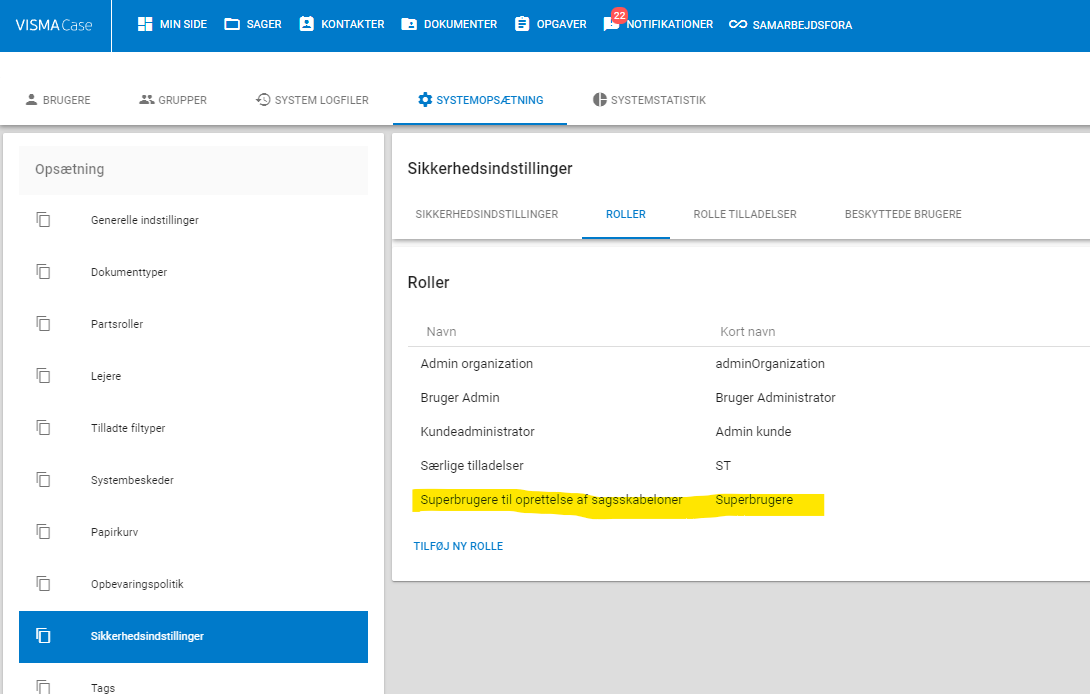Image resolution: width=1090 pixels, height=694 pixels.
Task: Click the Navn column header
Action: click(x=441, y=332)
